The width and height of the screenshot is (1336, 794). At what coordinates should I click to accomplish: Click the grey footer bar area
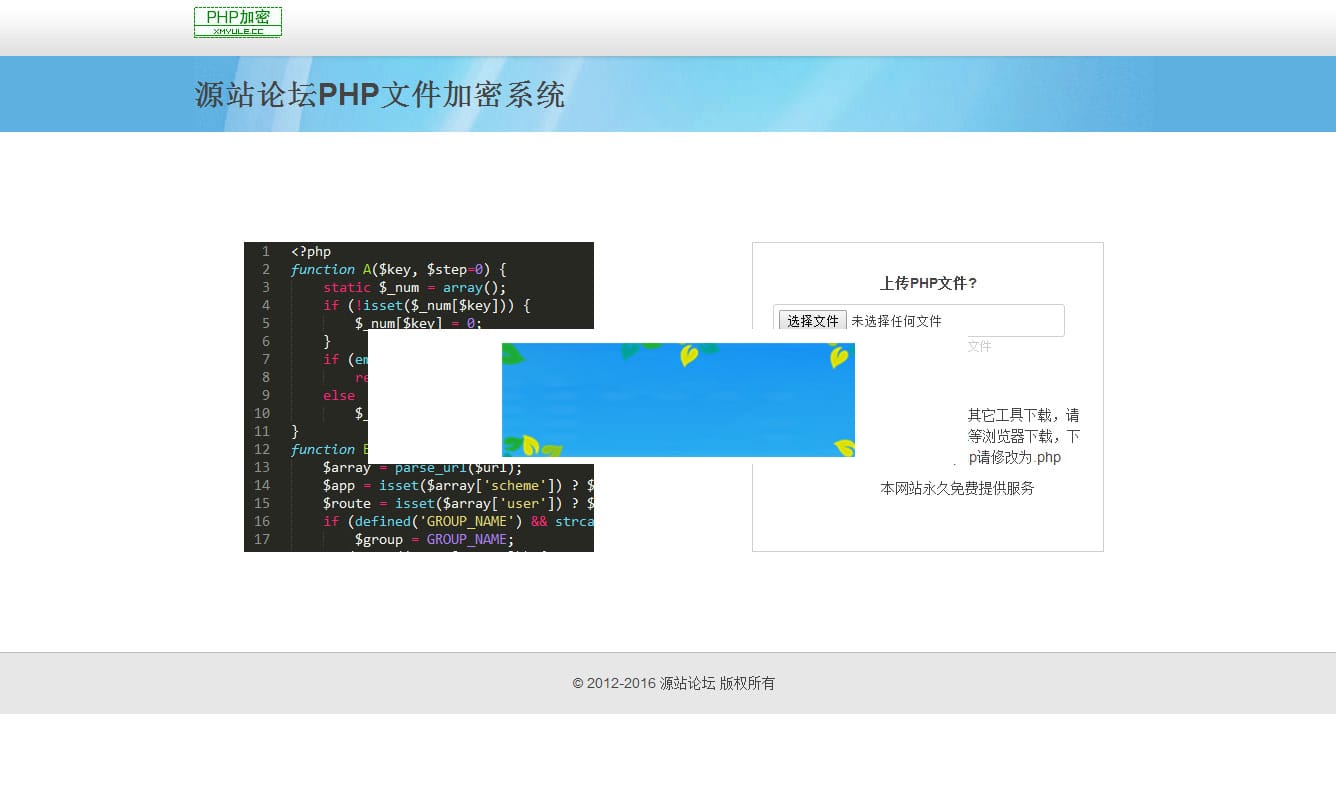[x=300, y=683]
